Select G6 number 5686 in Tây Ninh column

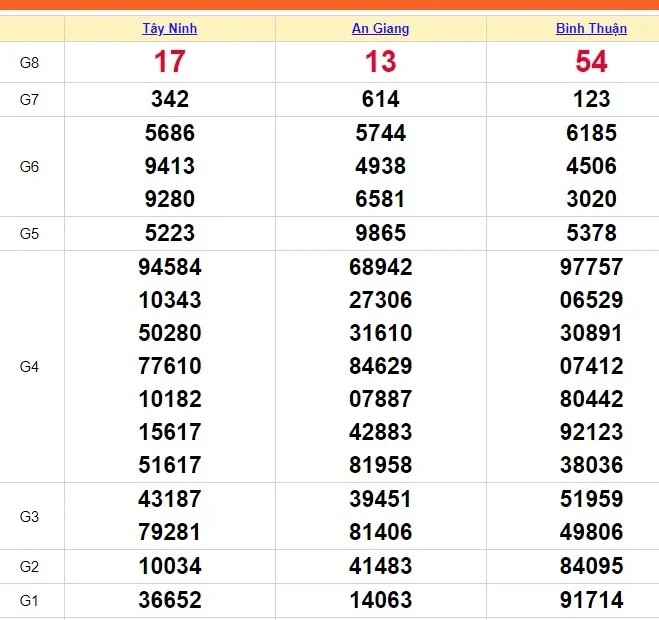(169, 133)
